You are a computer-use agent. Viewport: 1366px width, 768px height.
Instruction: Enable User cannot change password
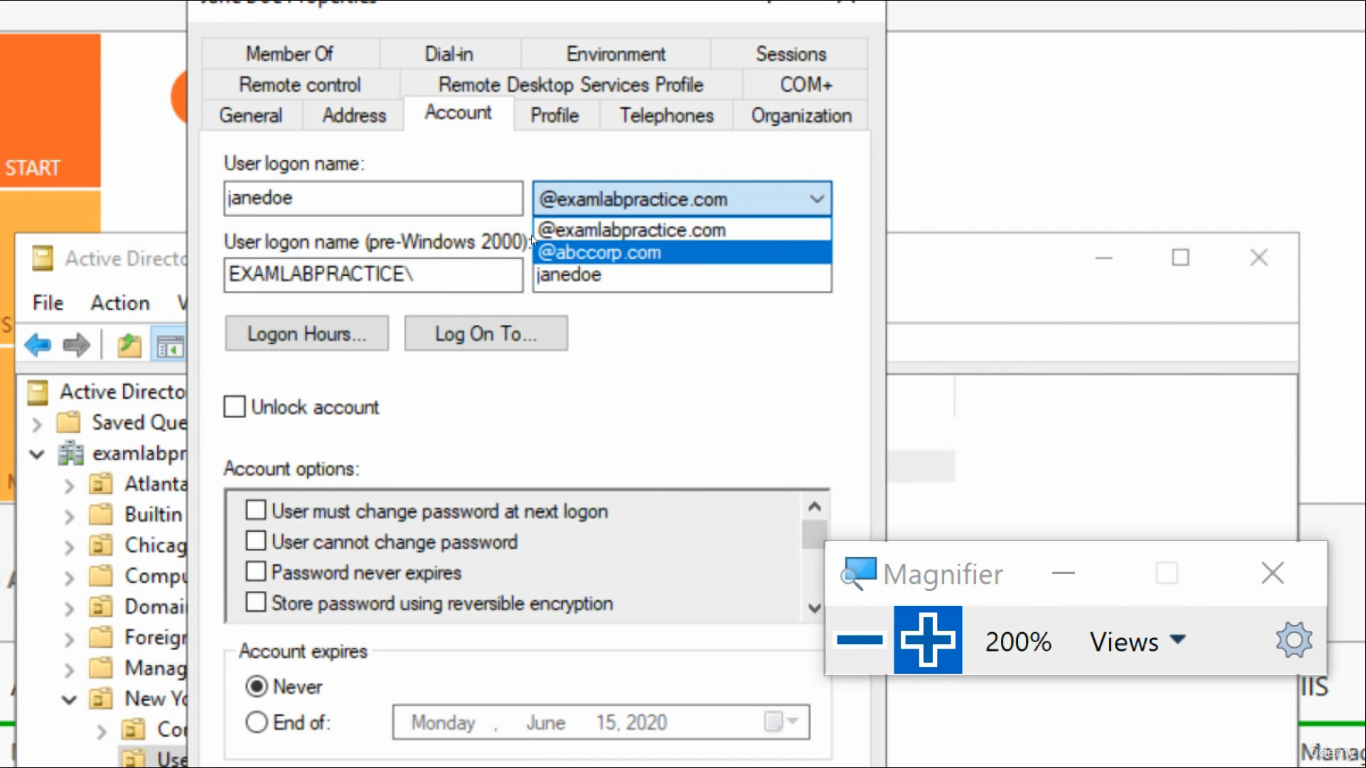coord(256,542)
